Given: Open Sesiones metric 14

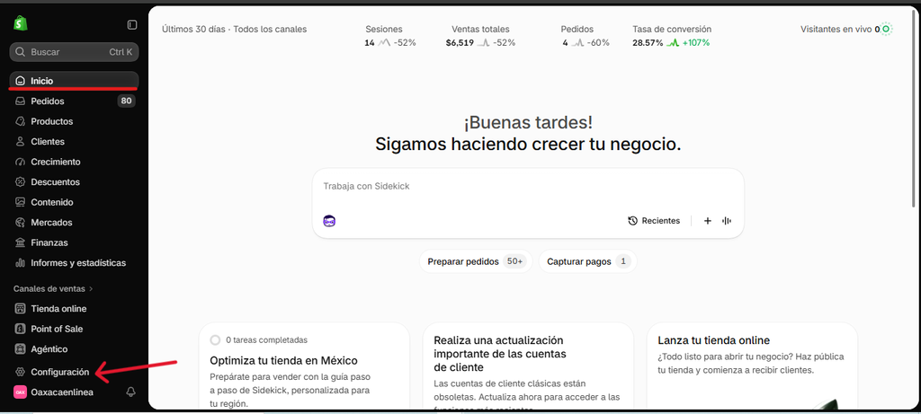Looking at the screenshot, I should (x=390, y=36).
